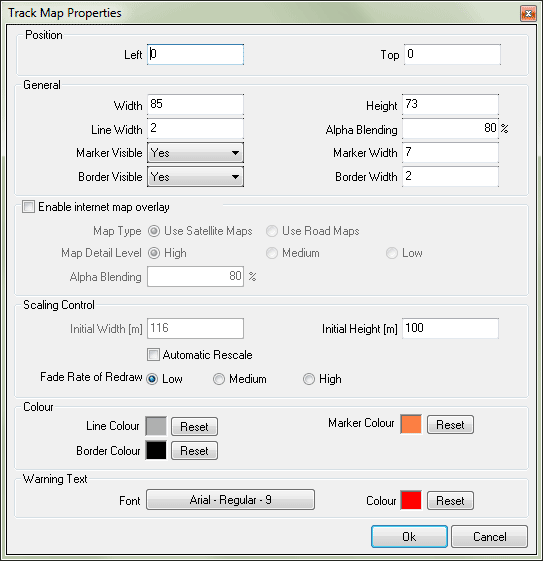Change the orange Marker Colour swatch
The image size is (543, 561).
click(x=411, y=424)
